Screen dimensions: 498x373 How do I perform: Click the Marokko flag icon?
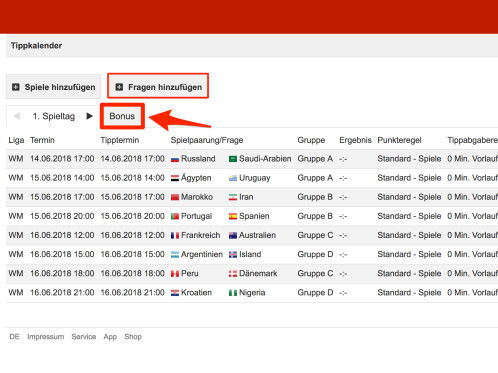pos(175,197)
